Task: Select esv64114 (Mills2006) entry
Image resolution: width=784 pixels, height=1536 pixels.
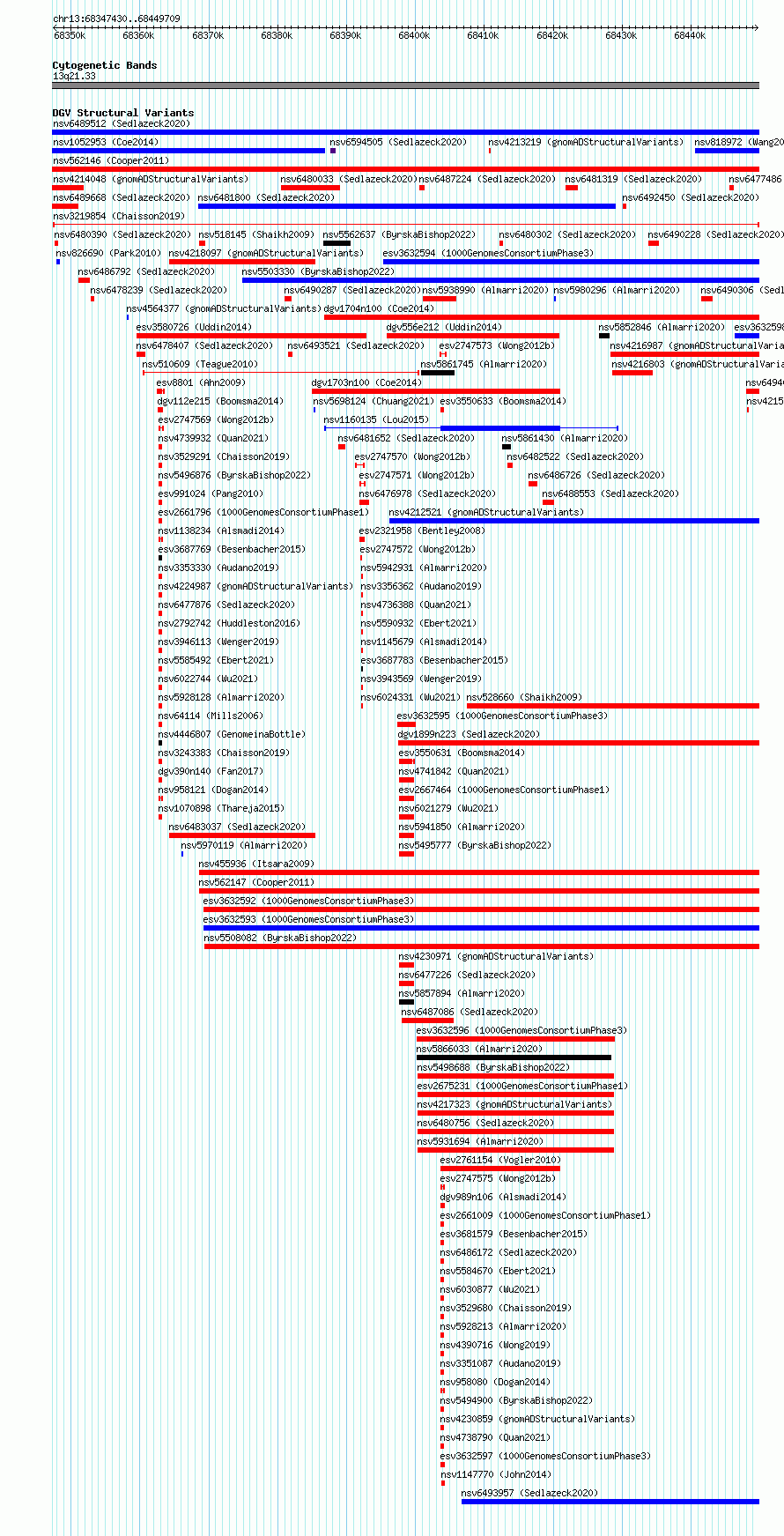Action: point(211,716)
